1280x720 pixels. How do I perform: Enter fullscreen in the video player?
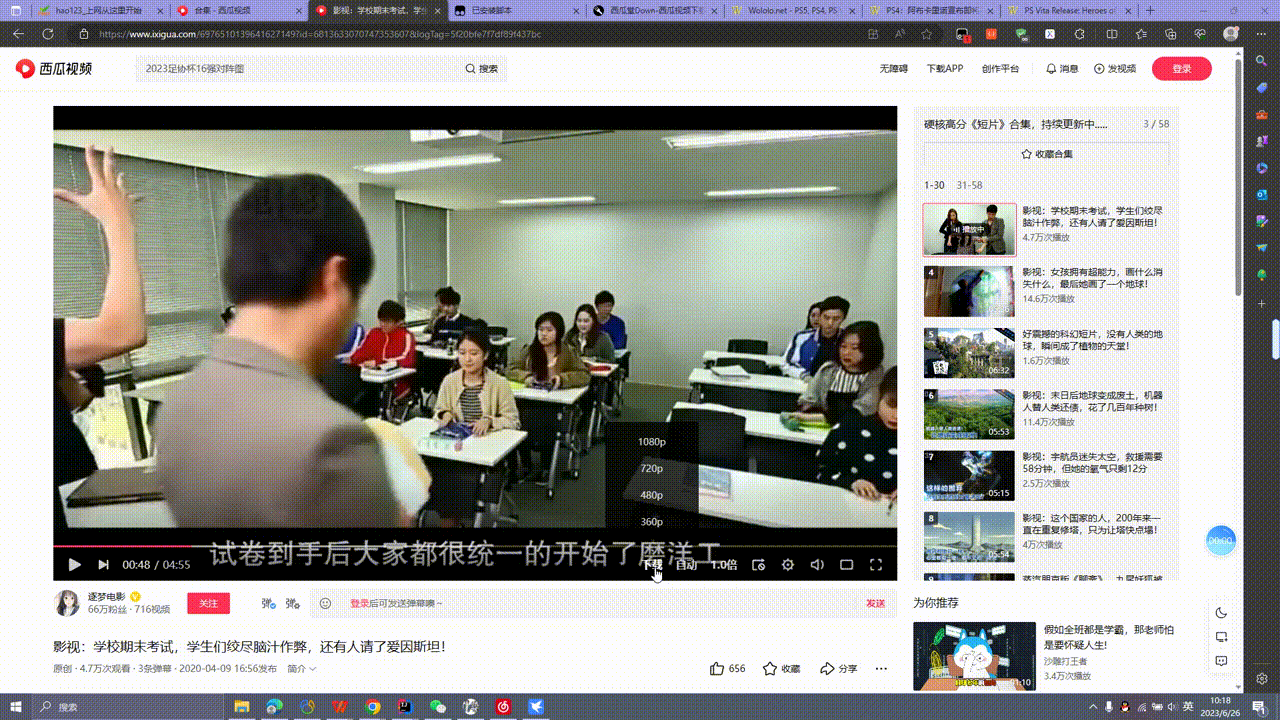pyautogui.click(x=876, y=565)
